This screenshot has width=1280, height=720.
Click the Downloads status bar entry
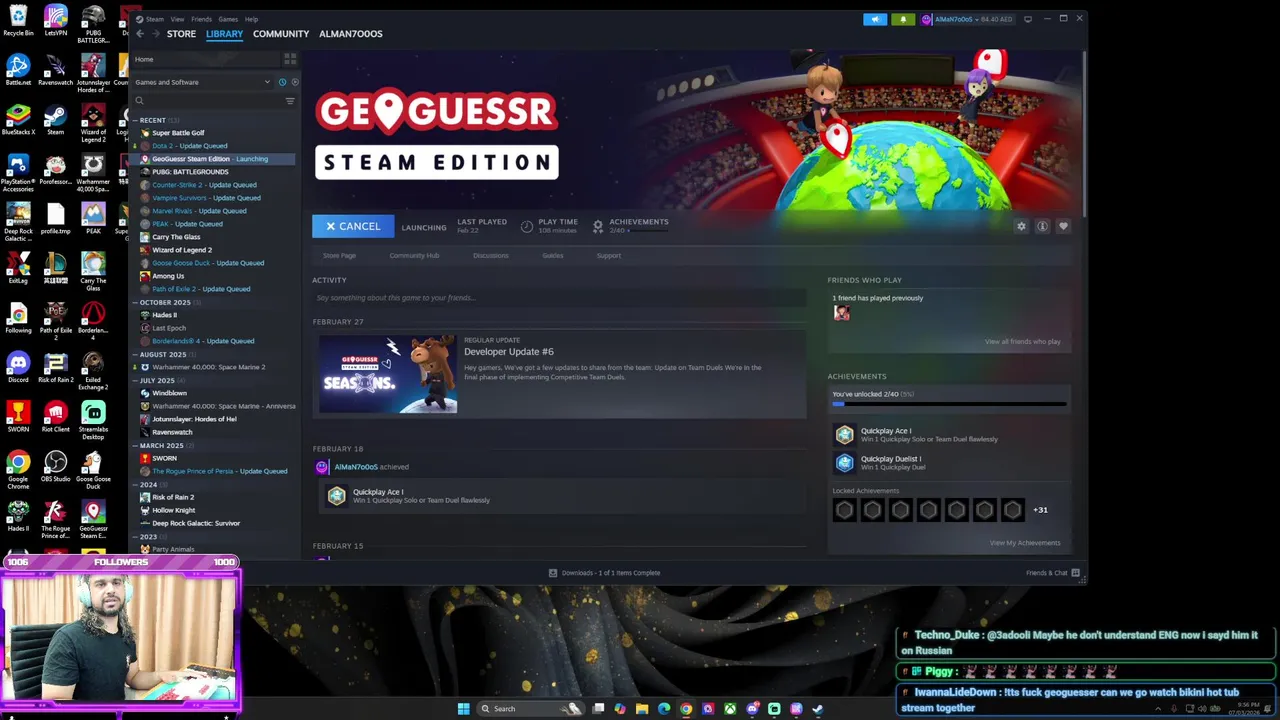click(604, 573)
